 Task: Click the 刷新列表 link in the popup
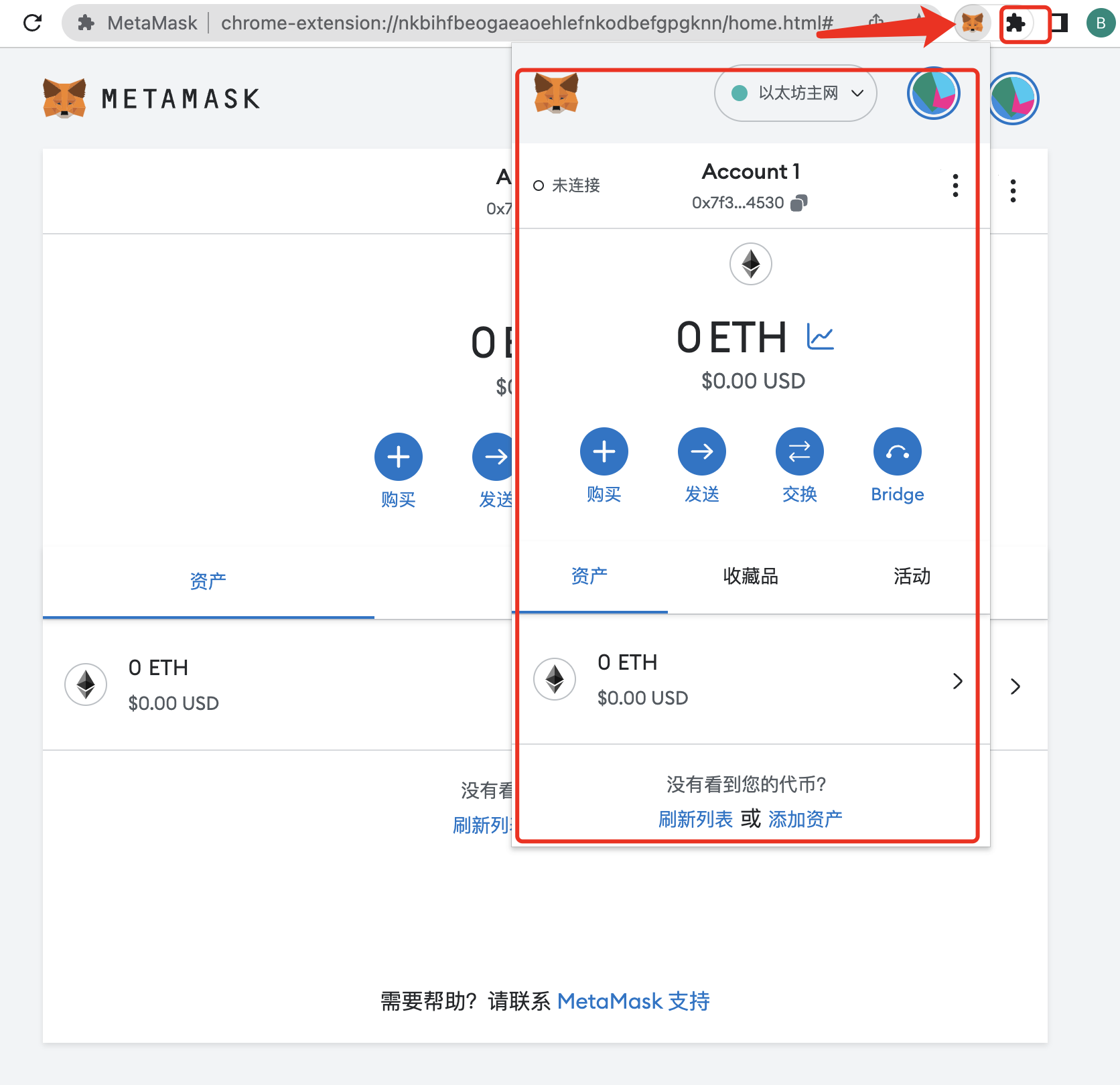click(696, 819)
